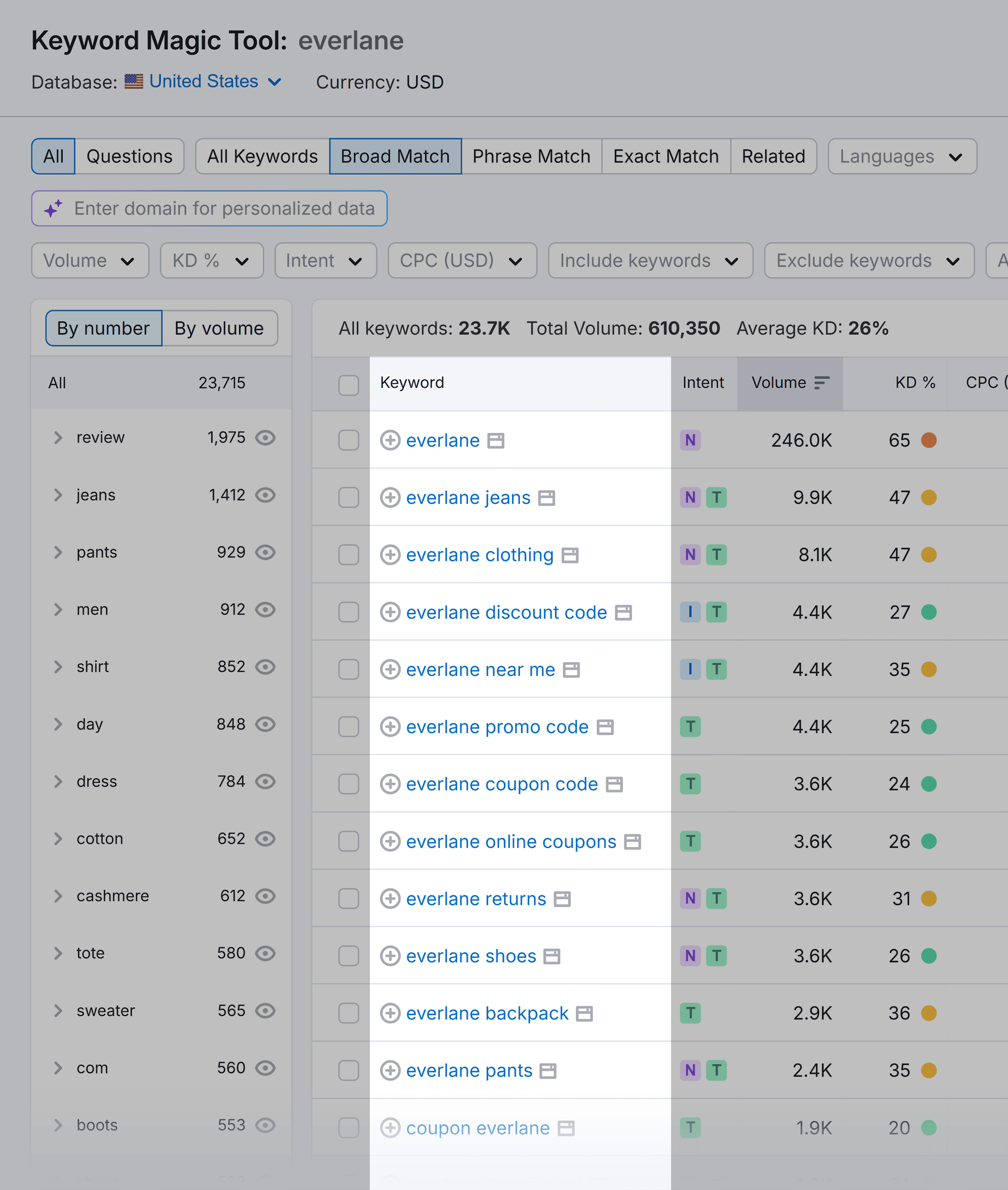The image size is (1008, 1190).
Task: Add everlane discount code with plus icon
Action: tap(390, 612)
